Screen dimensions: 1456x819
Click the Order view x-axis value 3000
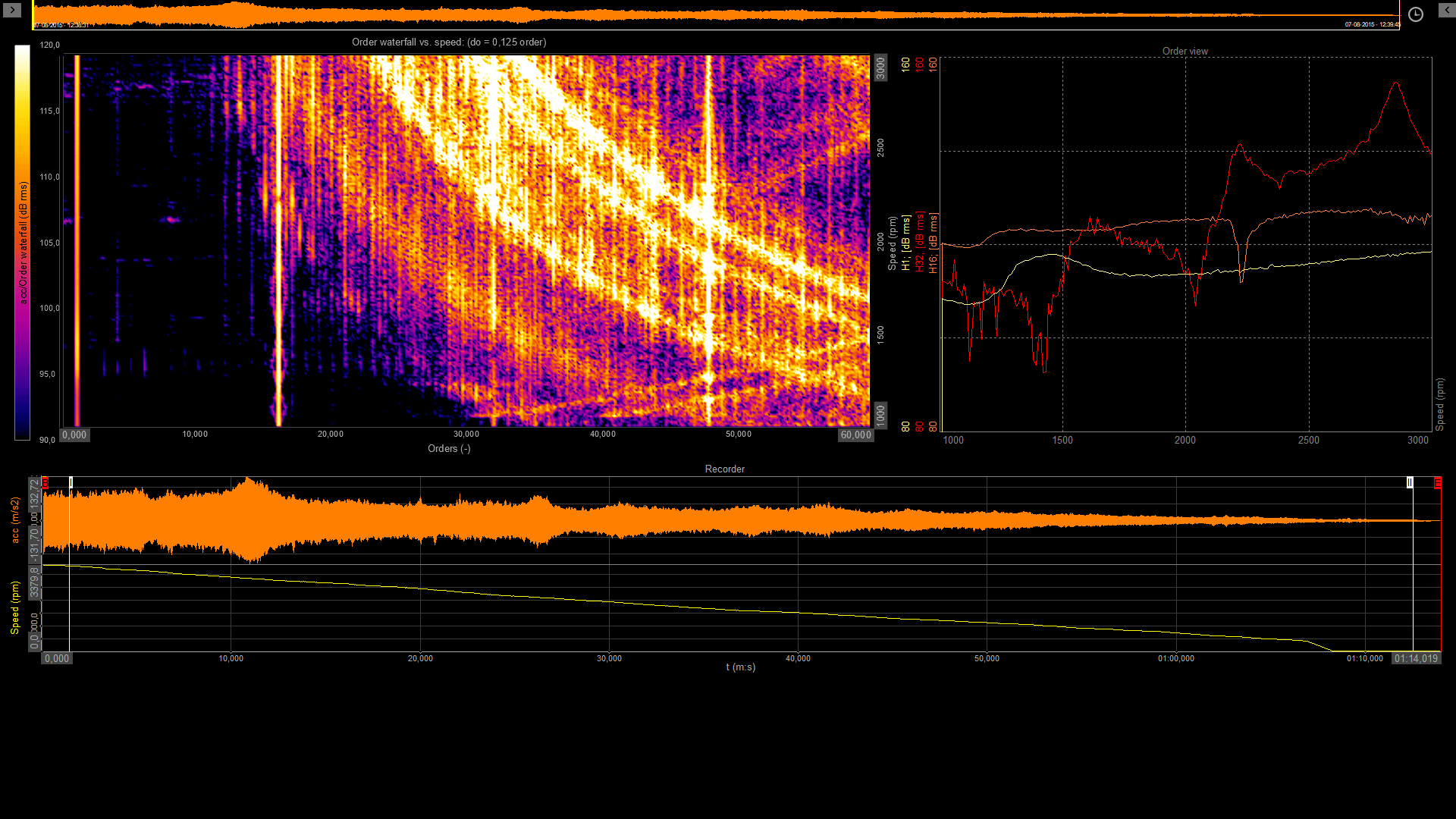pos(1418,440)
